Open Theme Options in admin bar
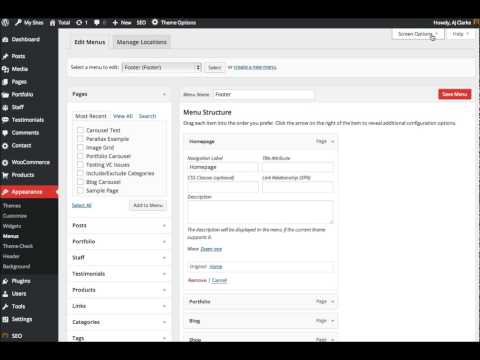Viewport: 480px width, 360px height. point(174,22)
